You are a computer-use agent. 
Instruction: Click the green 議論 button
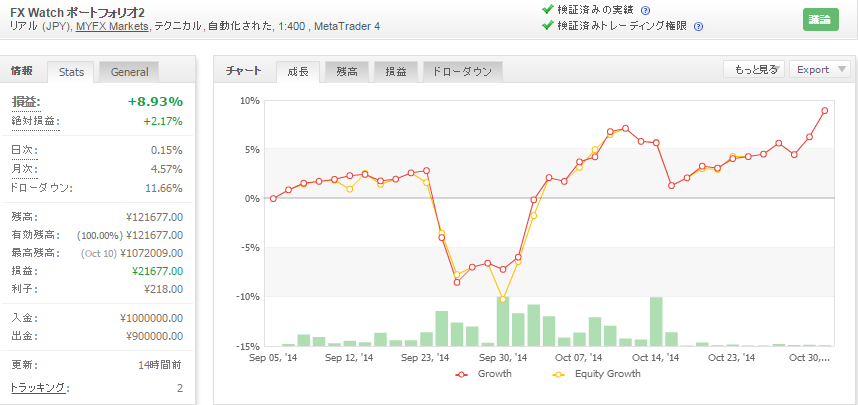click(820, 20)
